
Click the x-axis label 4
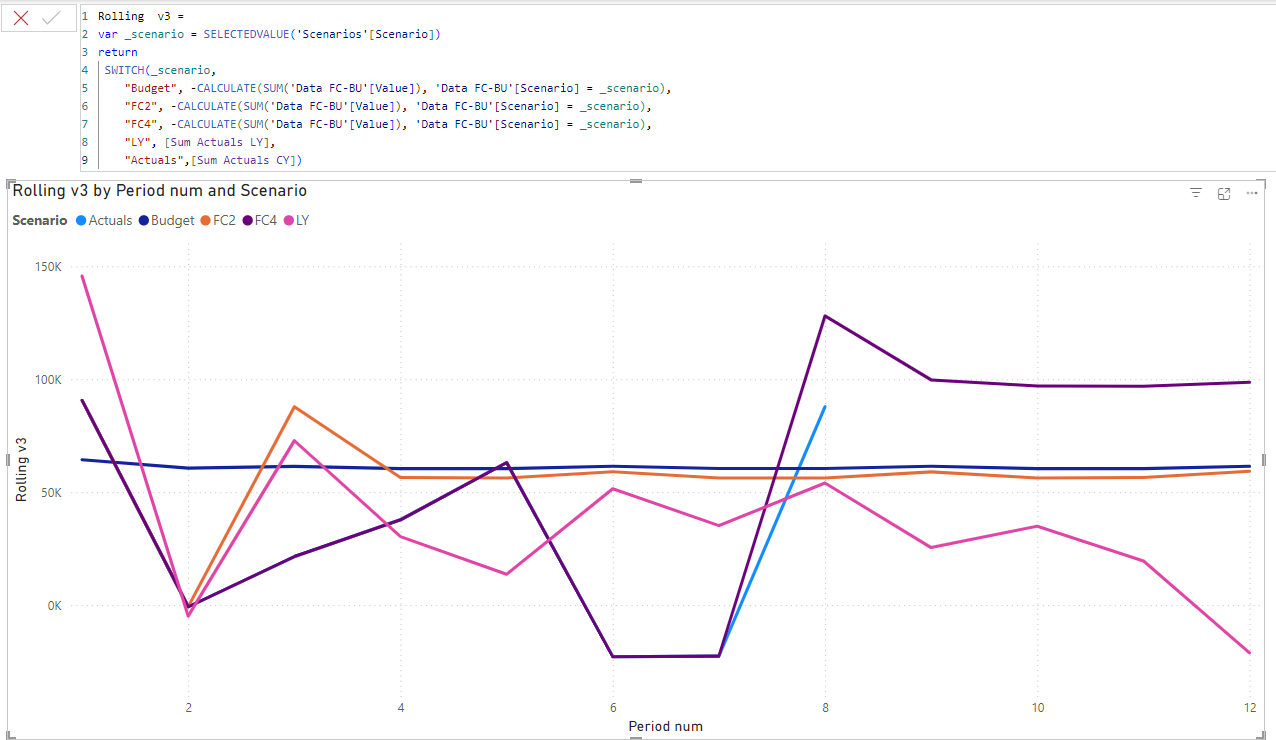[x=400, y=707]
